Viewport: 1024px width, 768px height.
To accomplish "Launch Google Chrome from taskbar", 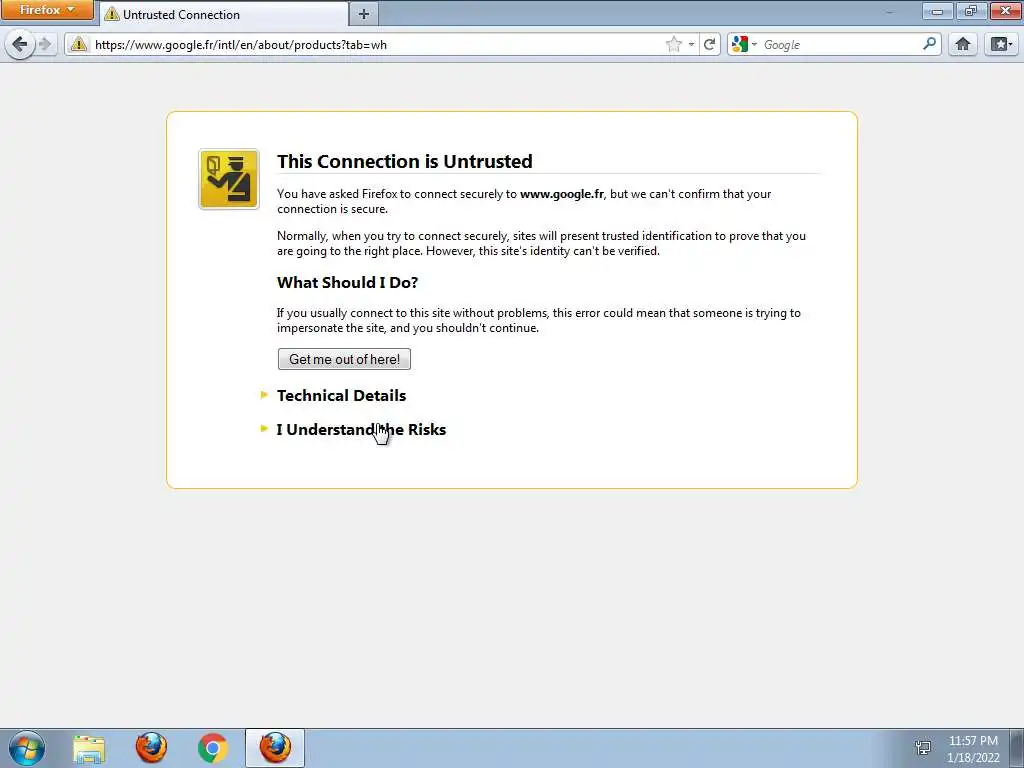I will point(212,748).
